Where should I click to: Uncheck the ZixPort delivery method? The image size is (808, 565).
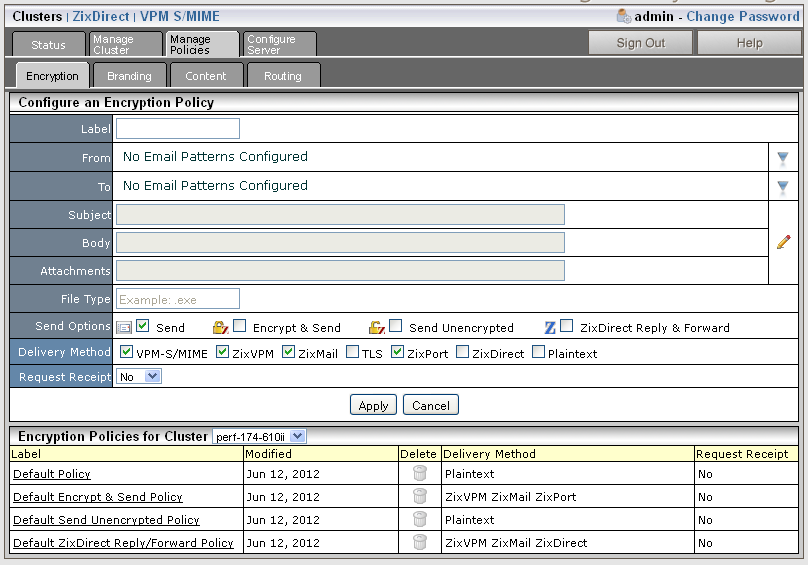tap(397, 352)
